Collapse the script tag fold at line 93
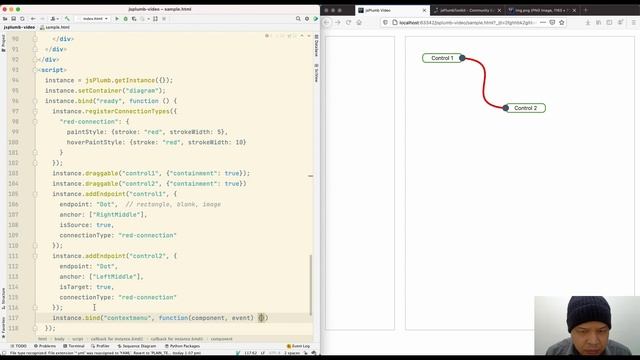The width and height of the screenshot is (640, 360). pyautogui.click(x=35, y=70)
